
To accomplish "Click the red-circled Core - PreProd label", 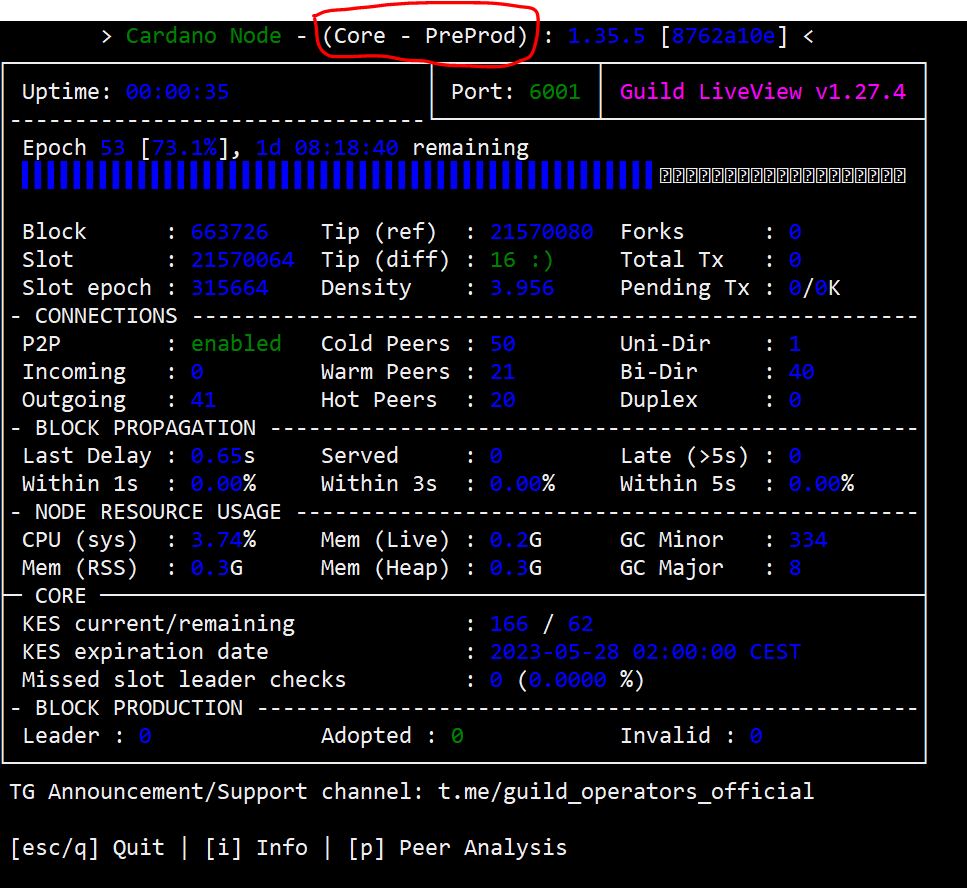I will coord(425,36).
